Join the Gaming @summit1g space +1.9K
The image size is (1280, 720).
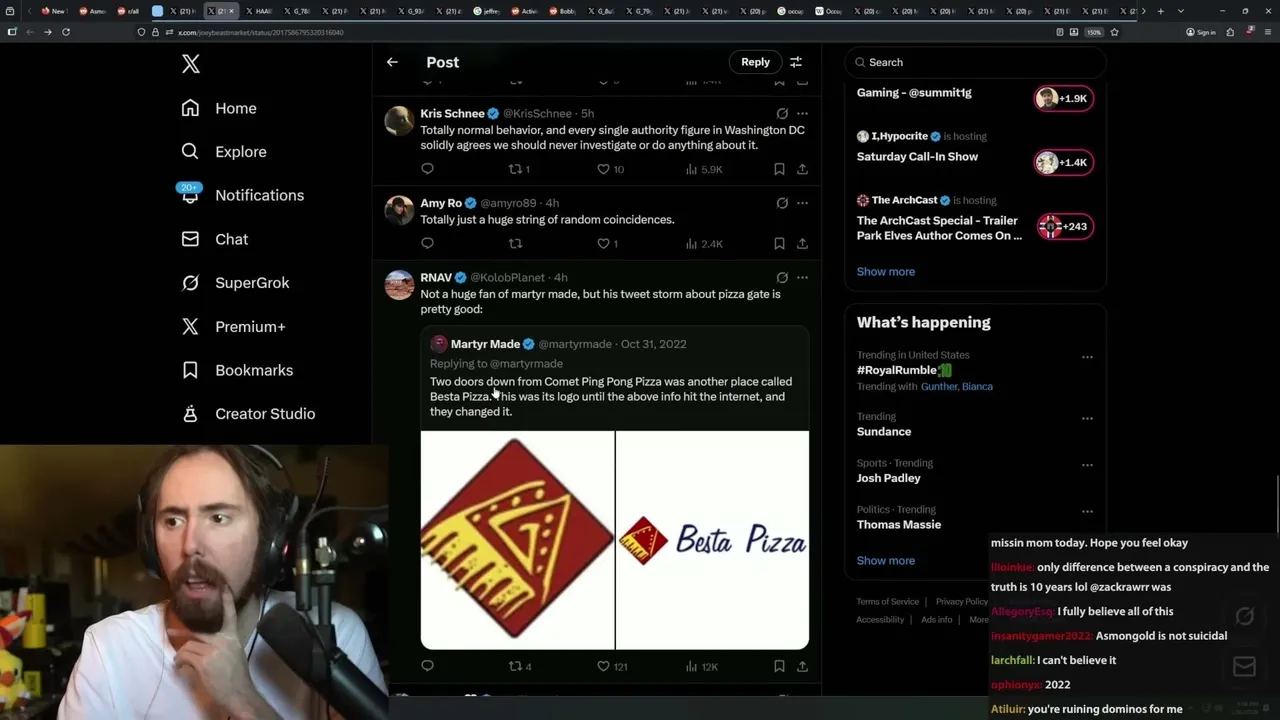pos(1063,98)
